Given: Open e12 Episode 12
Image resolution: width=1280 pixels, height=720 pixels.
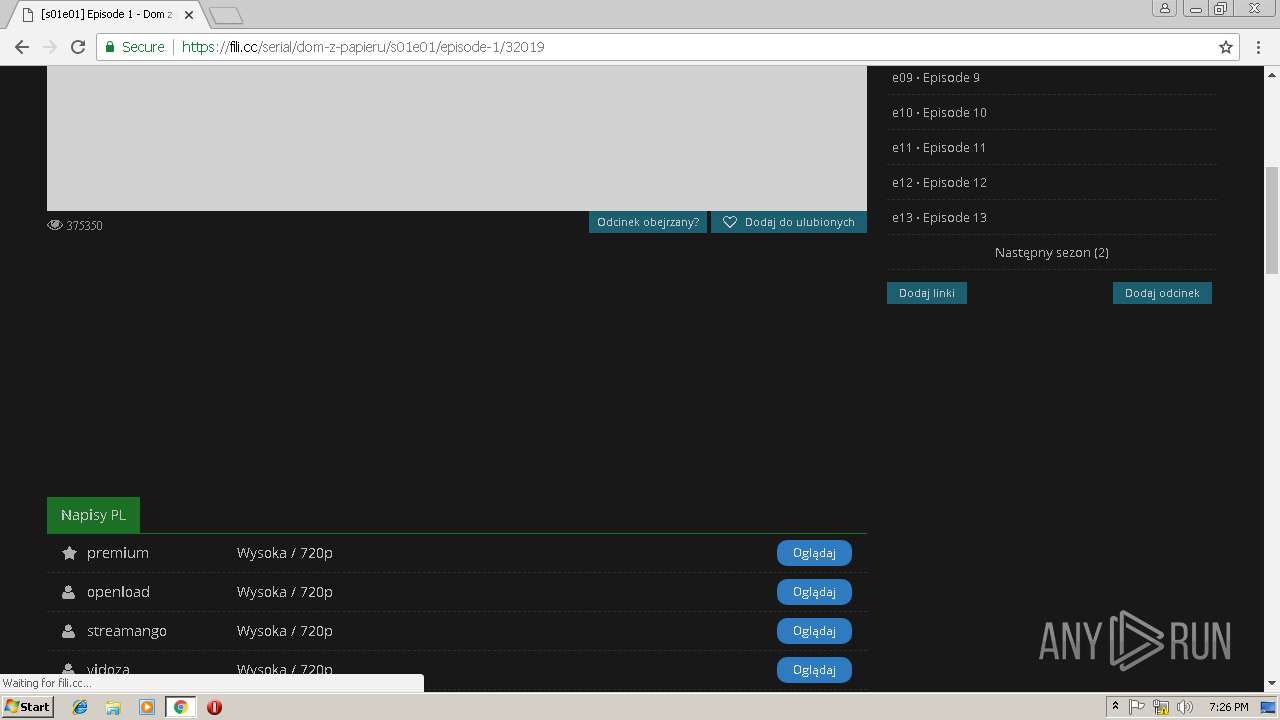Looking at the screenshot, I should pos(939,182).
